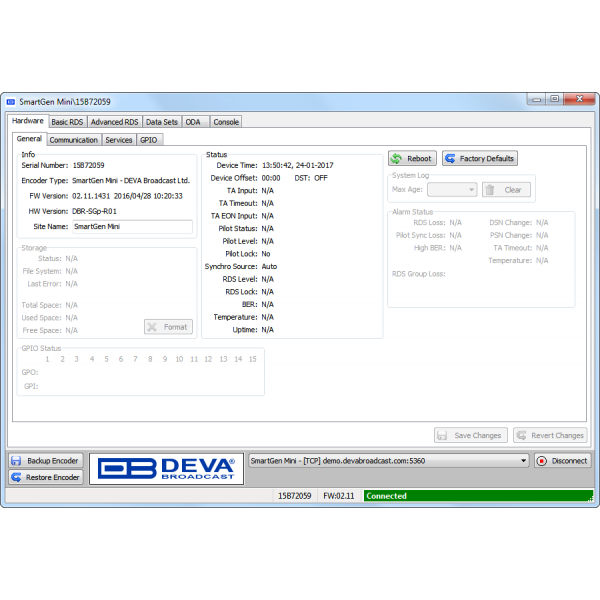Click the Disconnect button
Image resolution: width=600 pixels, height=600 pixels.
click(562, 461)
